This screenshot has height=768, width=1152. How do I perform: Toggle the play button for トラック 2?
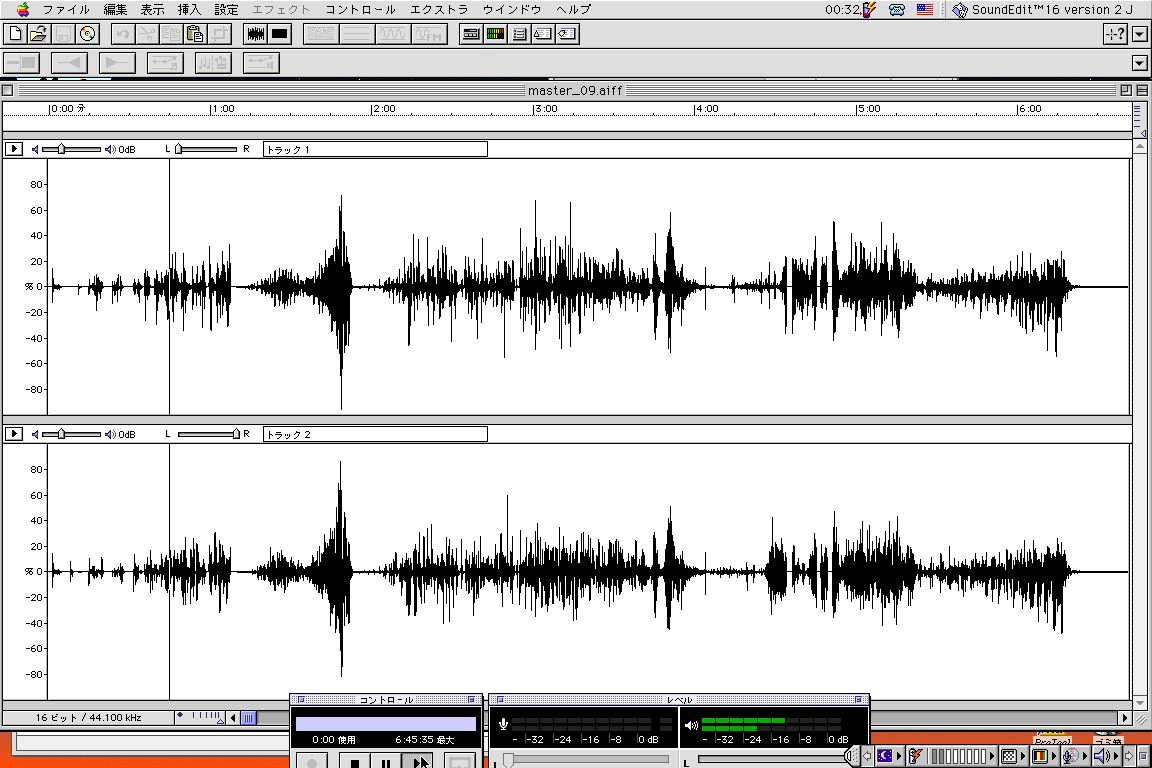tap(14, 434)
